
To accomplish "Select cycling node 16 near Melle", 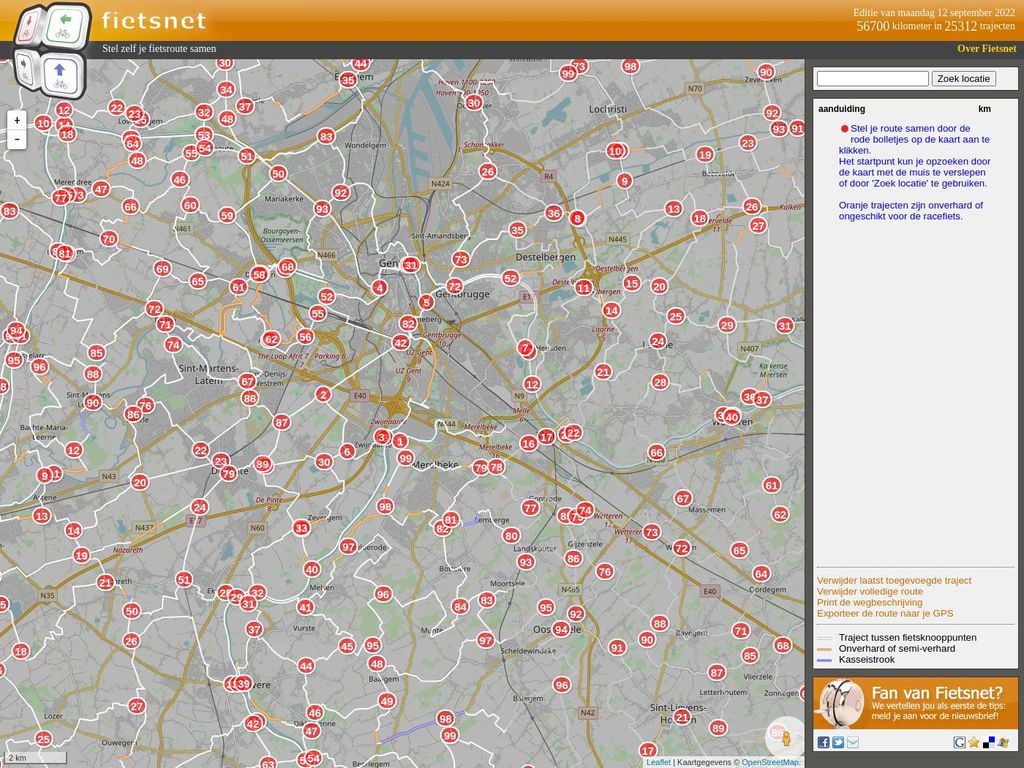I will point(528,444).
